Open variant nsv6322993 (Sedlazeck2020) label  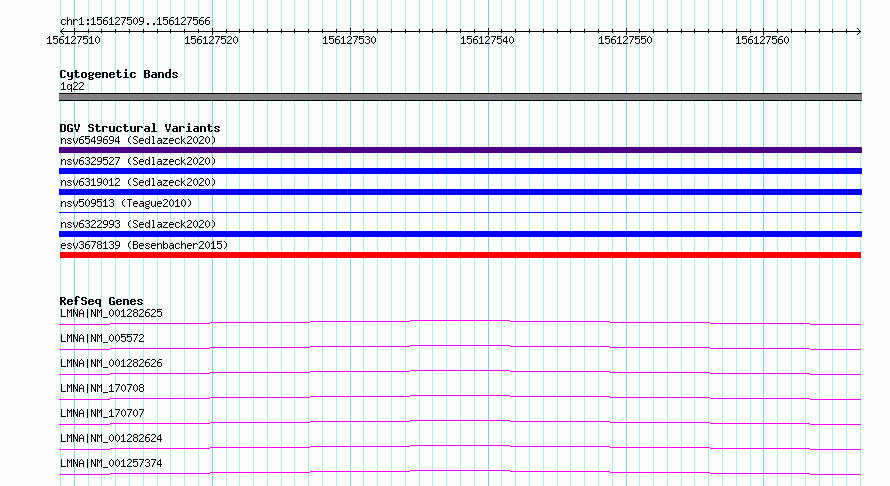138,224
